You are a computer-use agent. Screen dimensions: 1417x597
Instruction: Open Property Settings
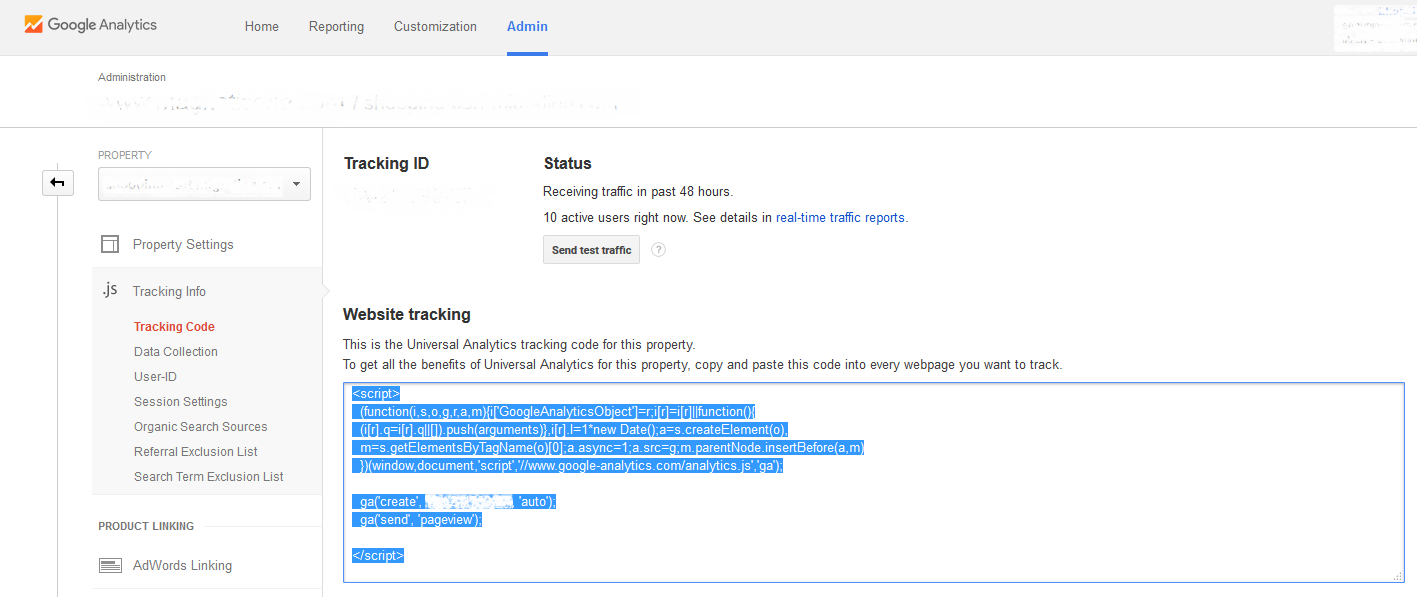[x=183, y=245]
